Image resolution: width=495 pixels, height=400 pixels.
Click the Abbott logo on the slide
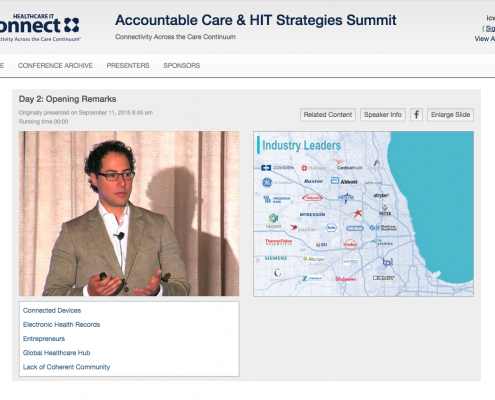pyautogui.click(x=344, y=181)
